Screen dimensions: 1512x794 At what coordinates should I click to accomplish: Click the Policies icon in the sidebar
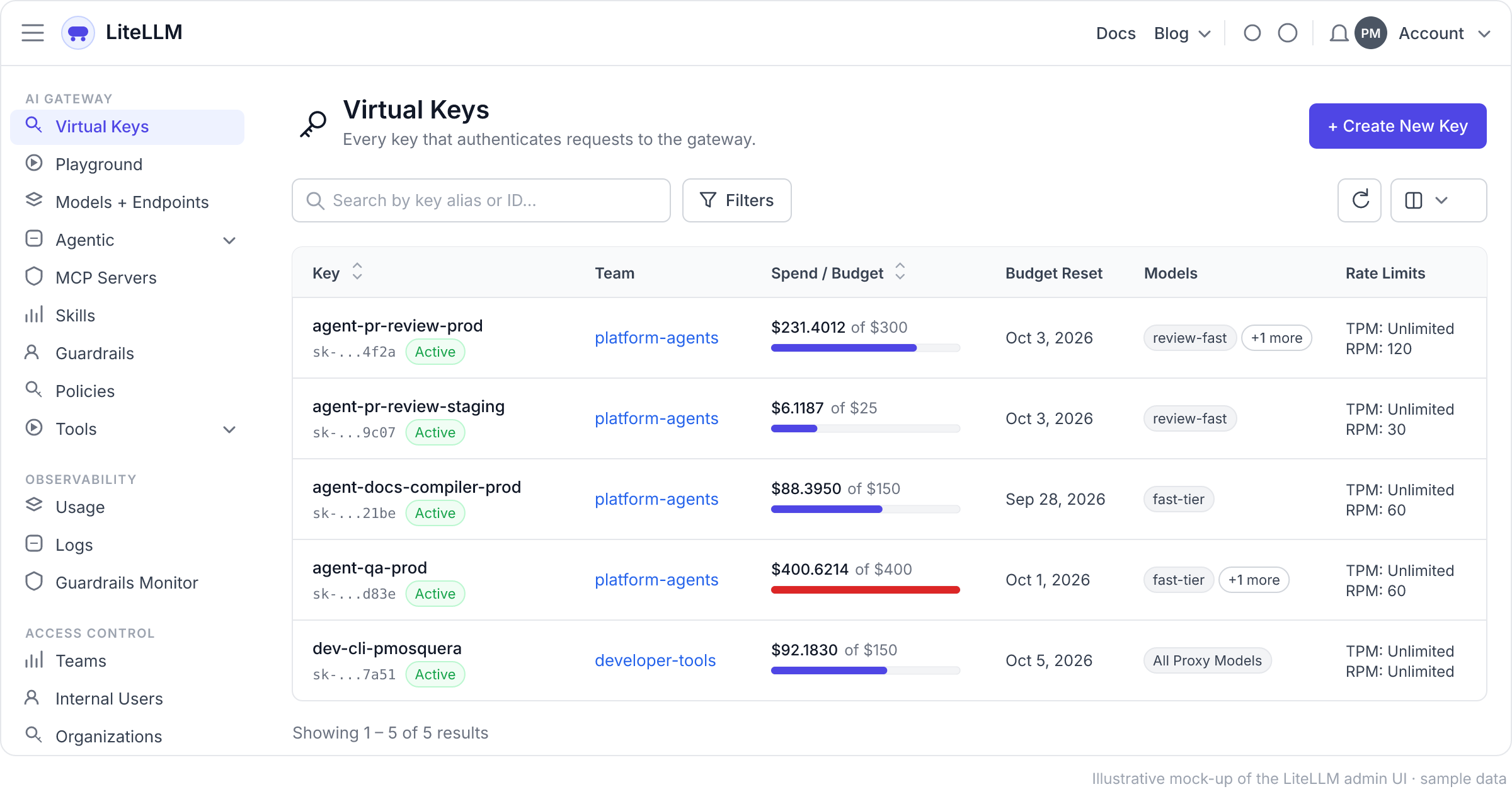pos(33,389)
